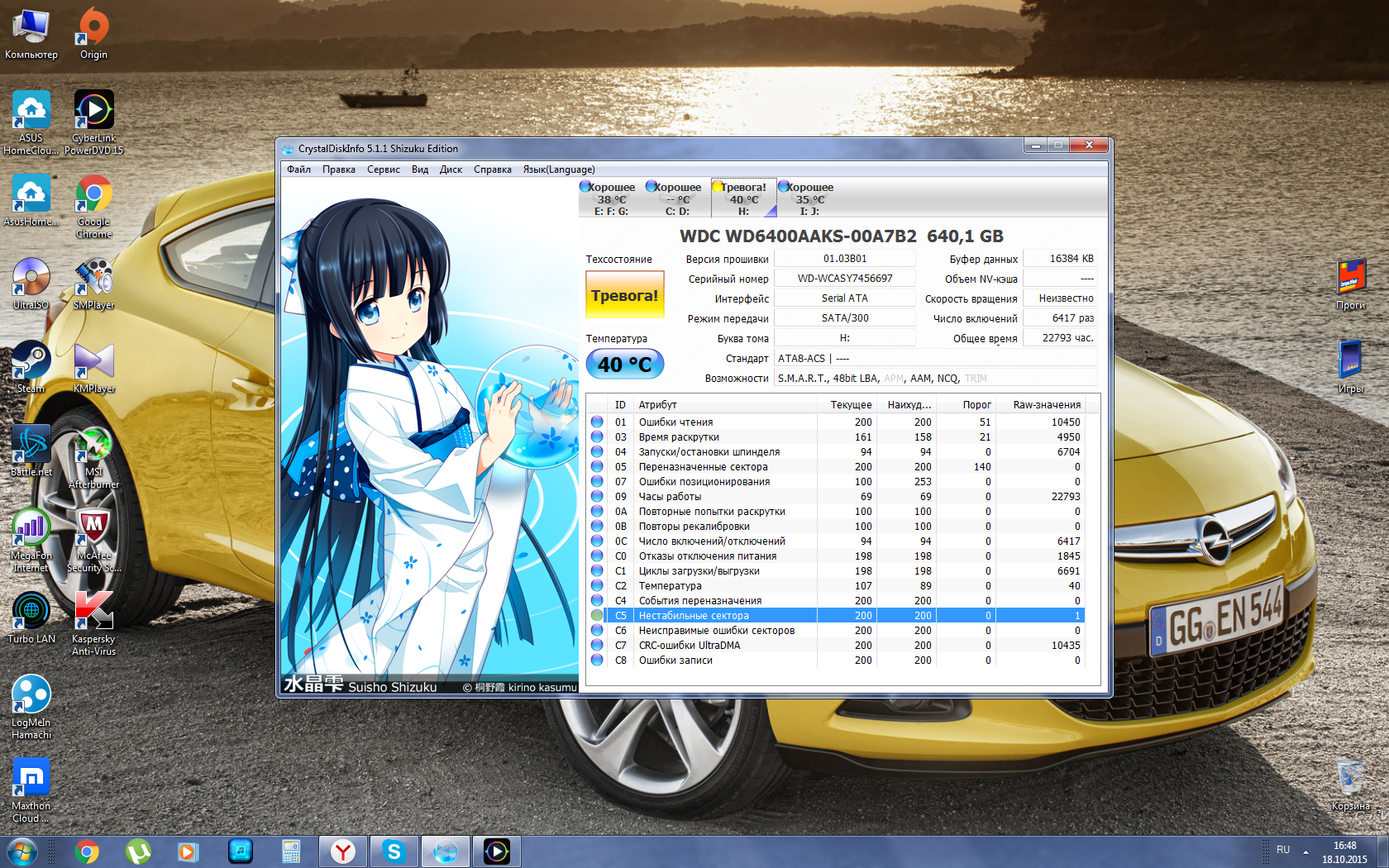Viewport: 1389px width, 868px height.
Task: Click the green status dot for C5 Нестабильные сектора
Action: (x=597, y=616)
